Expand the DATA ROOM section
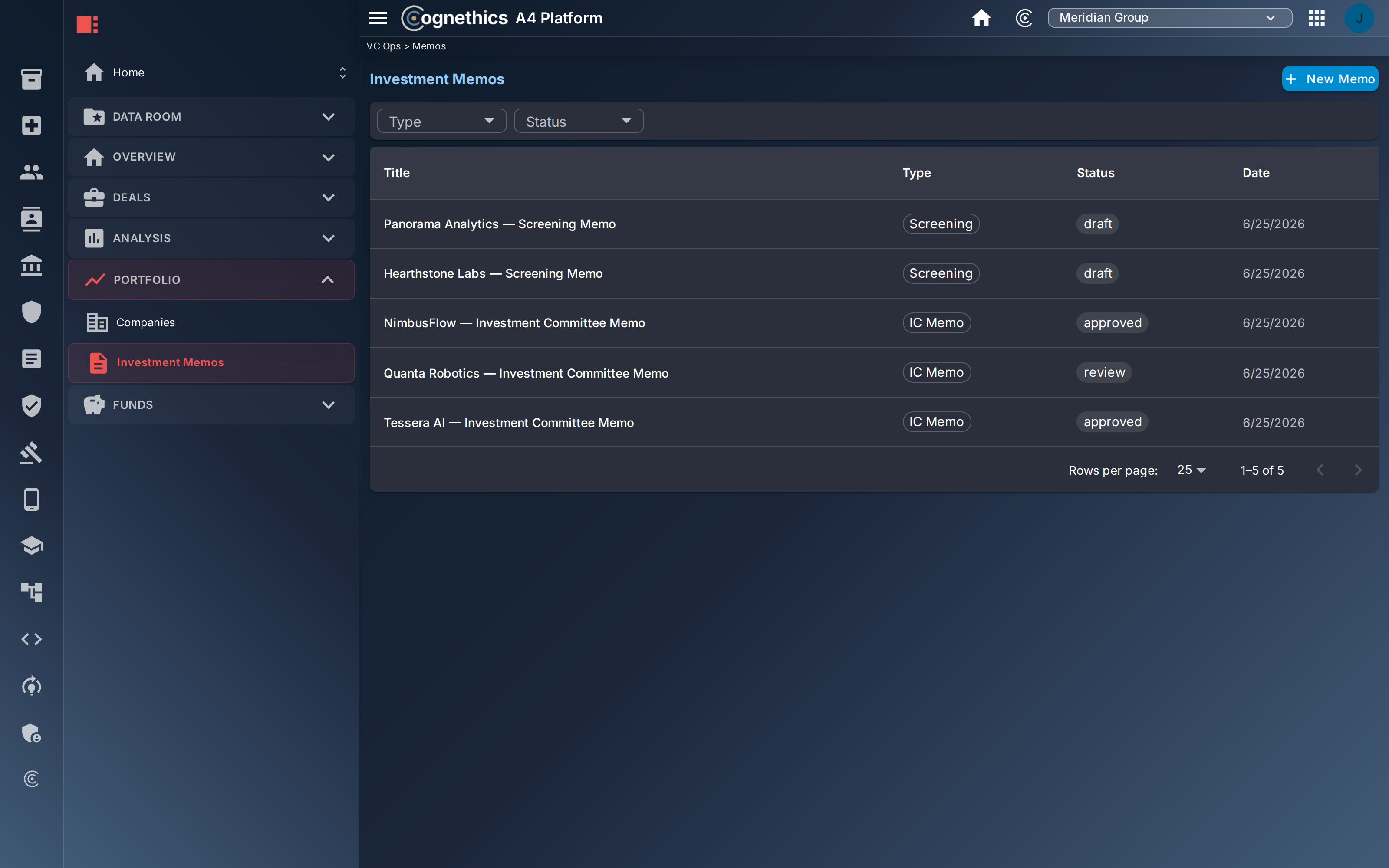 211,117
